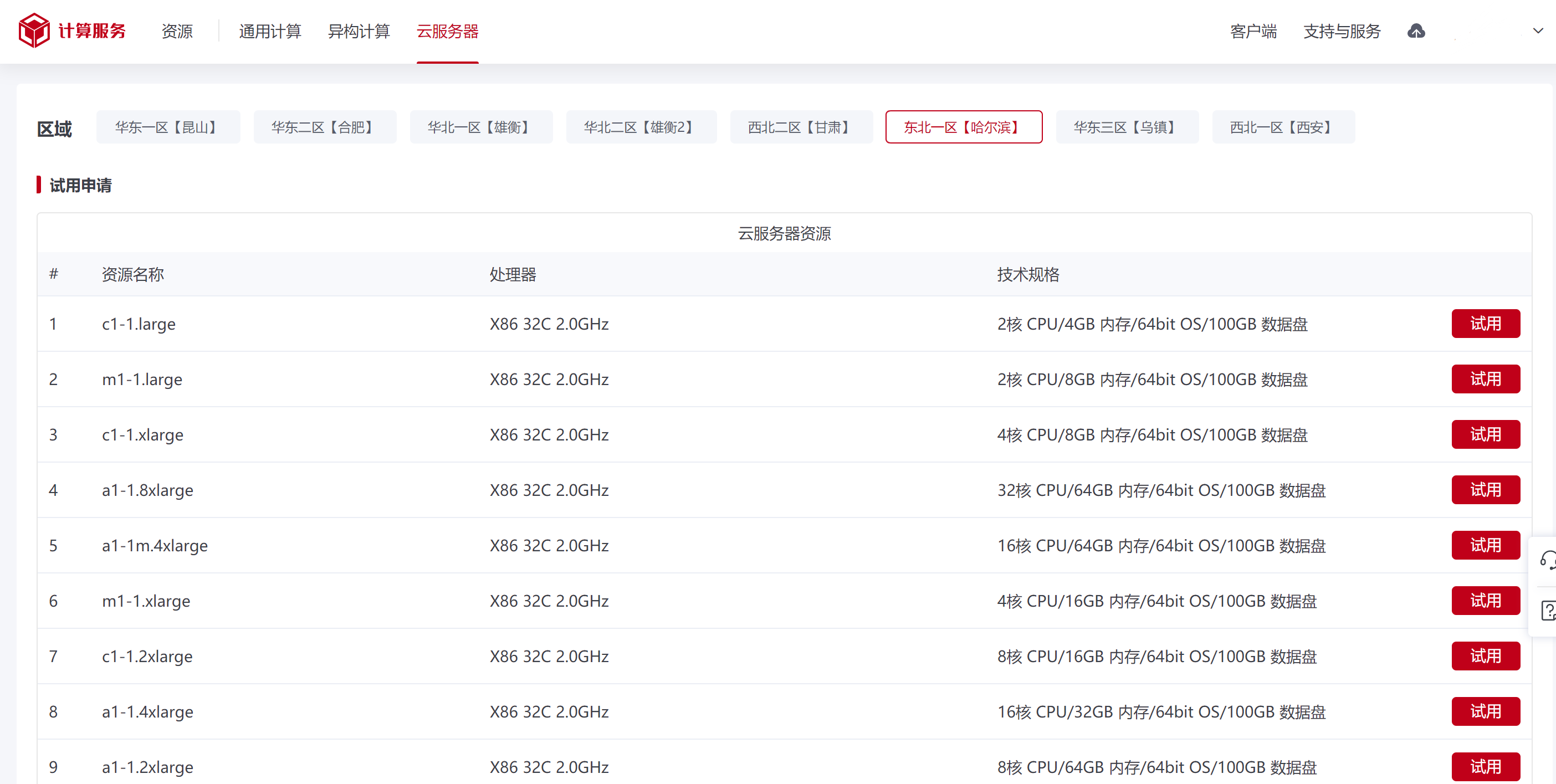The image size is (1556, 784).
Task: Select region 西北一区【西安】
Action: [1283, 127]
